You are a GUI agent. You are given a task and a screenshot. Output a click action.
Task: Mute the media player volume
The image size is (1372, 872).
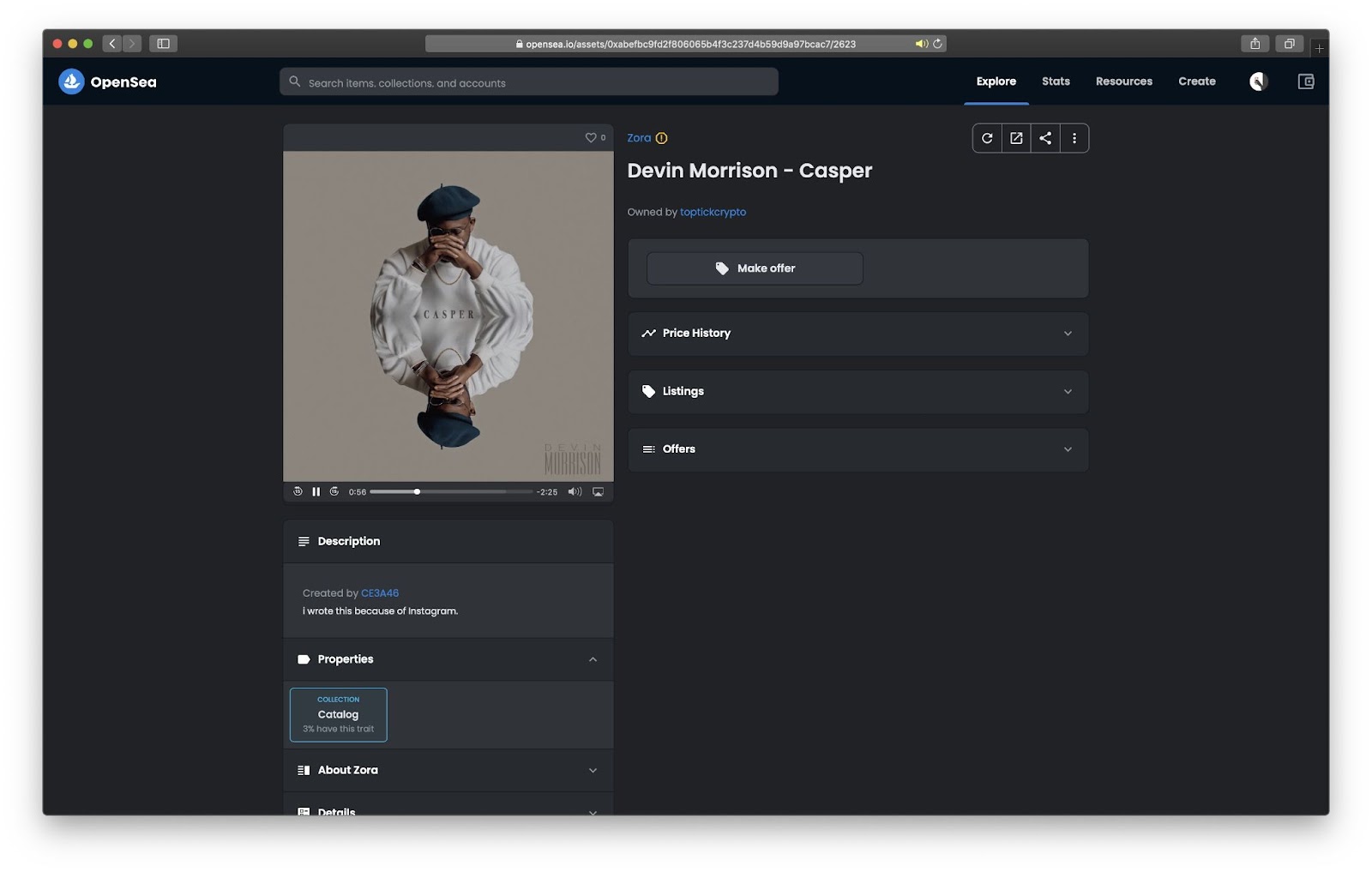[575, 491]
